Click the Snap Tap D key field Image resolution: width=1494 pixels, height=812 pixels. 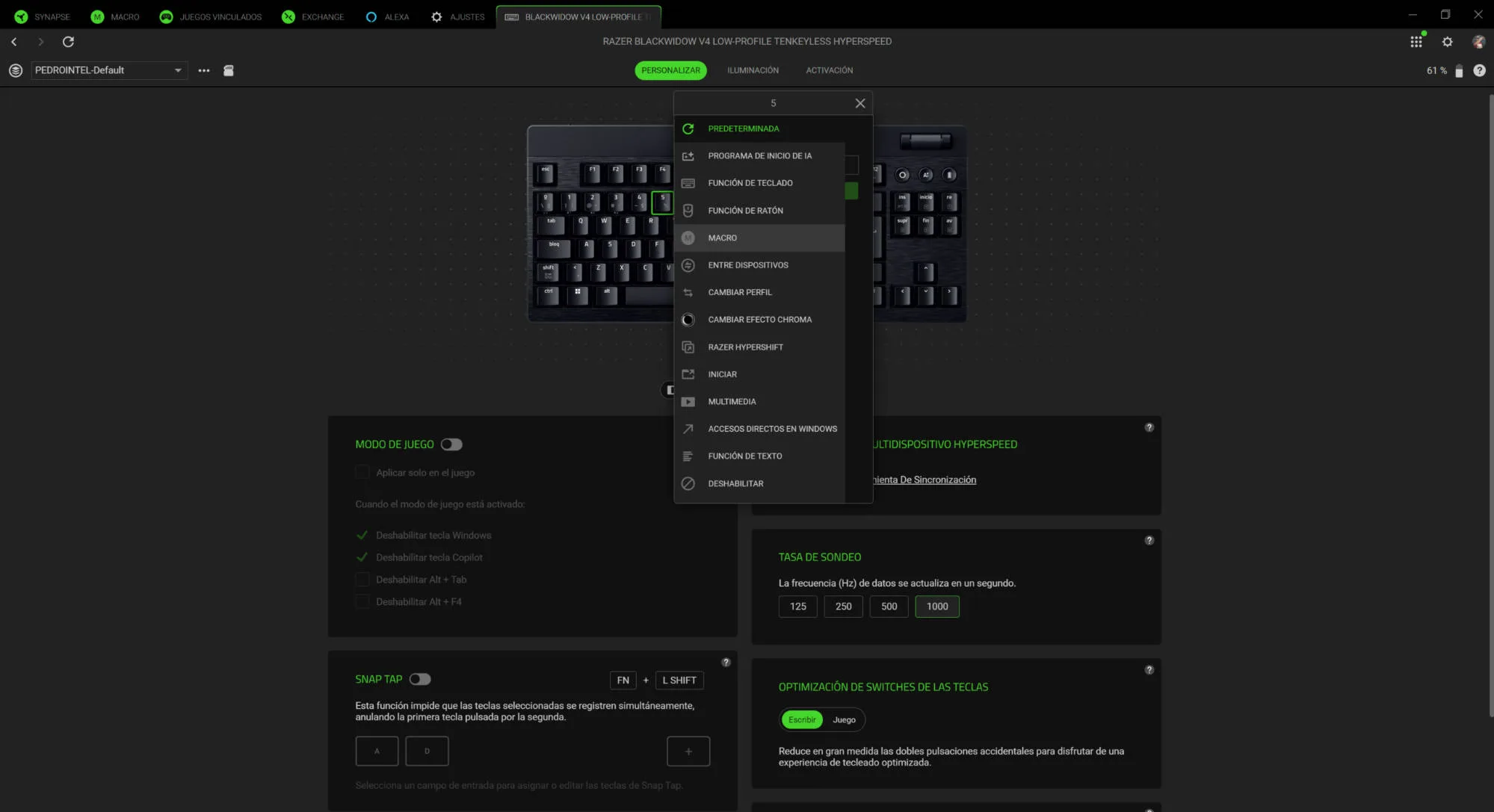[x=427, y=751]
